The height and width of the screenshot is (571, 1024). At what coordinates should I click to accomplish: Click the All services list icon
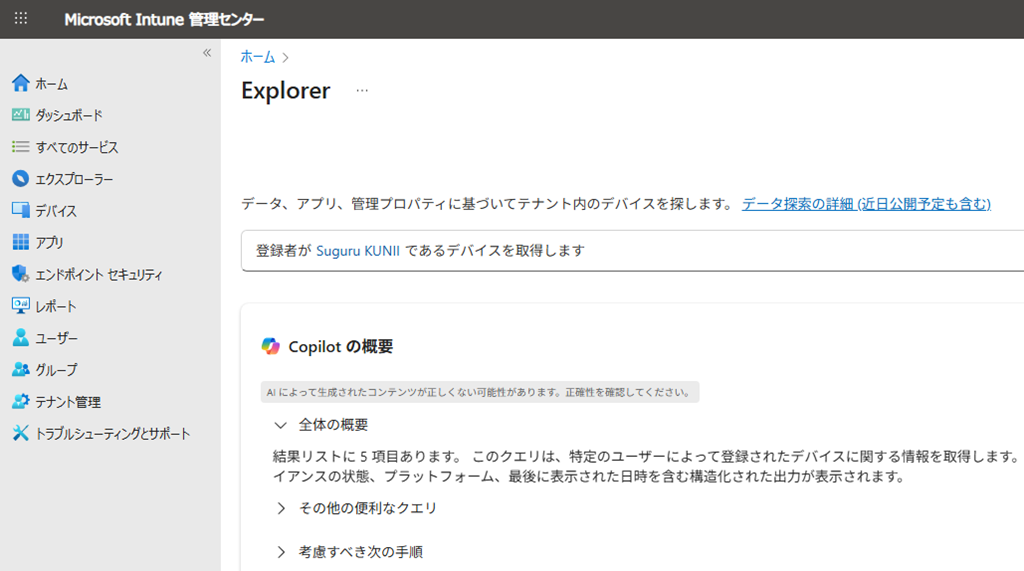[21, 146]
